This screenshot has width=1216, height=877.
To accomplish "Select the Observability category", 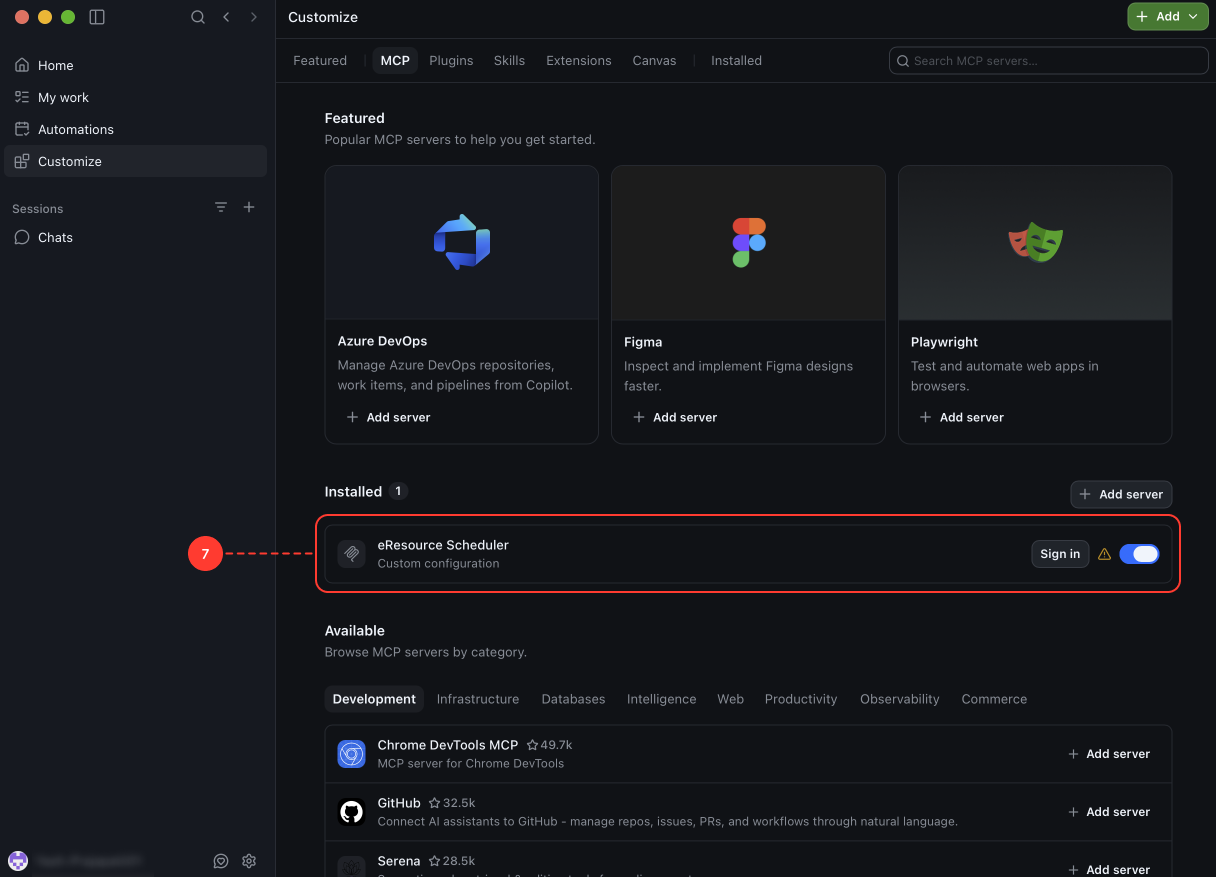I will pos(900,699).
